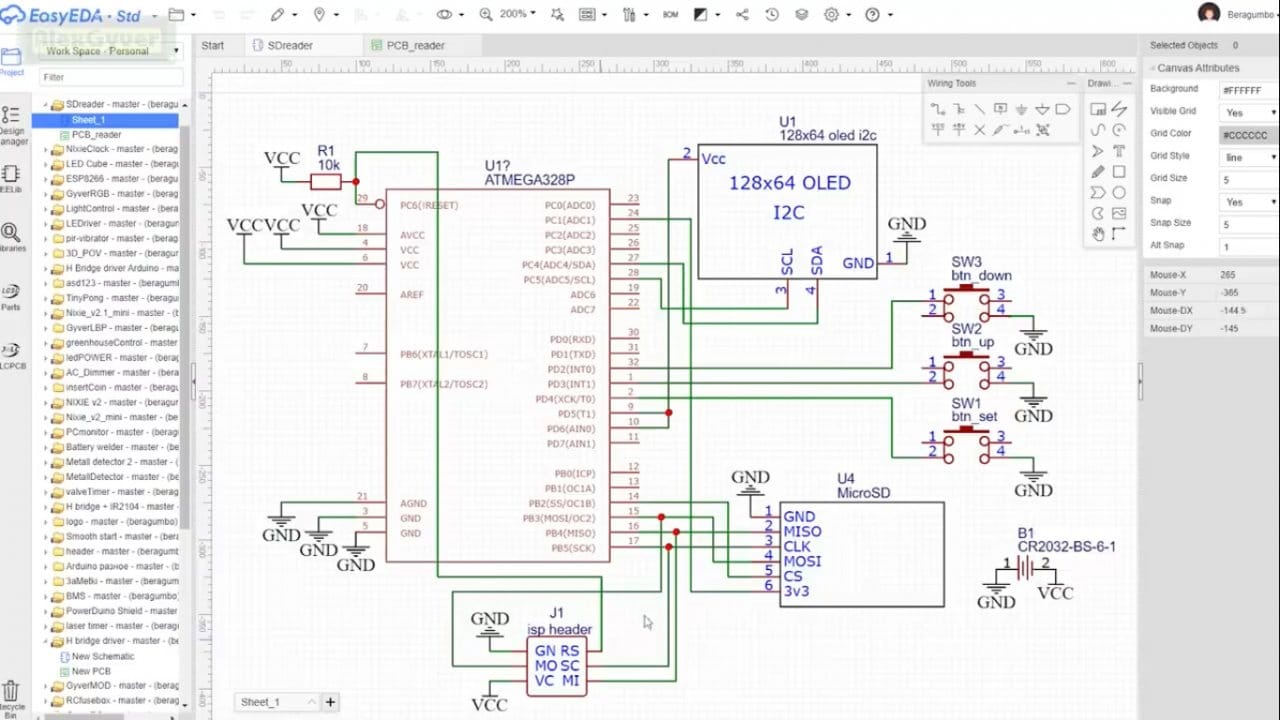Select the Text tool in Drawing Tools
This screenshot has width=1280, height=720.
(x=1119, y=151)
